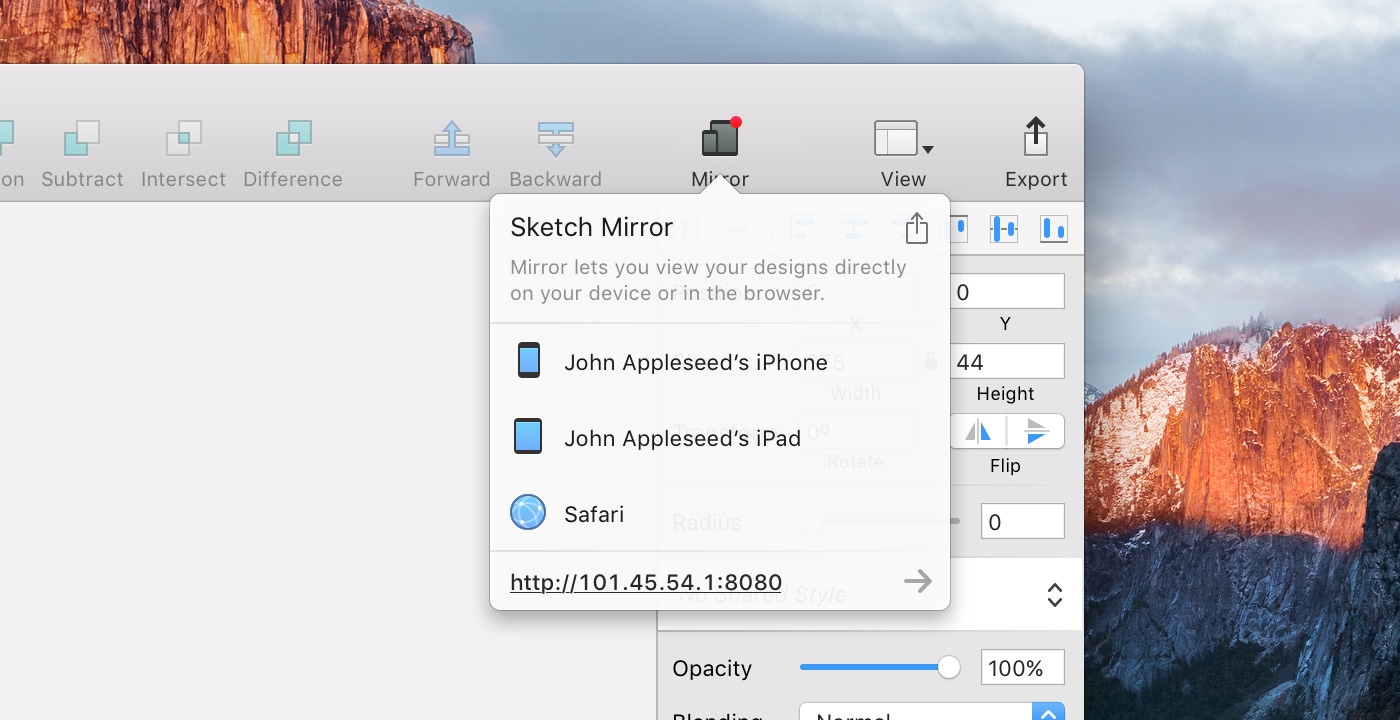Click share icon in Sketch Mirror popover
1400x720 pixels.
click(x=916, y=228)
